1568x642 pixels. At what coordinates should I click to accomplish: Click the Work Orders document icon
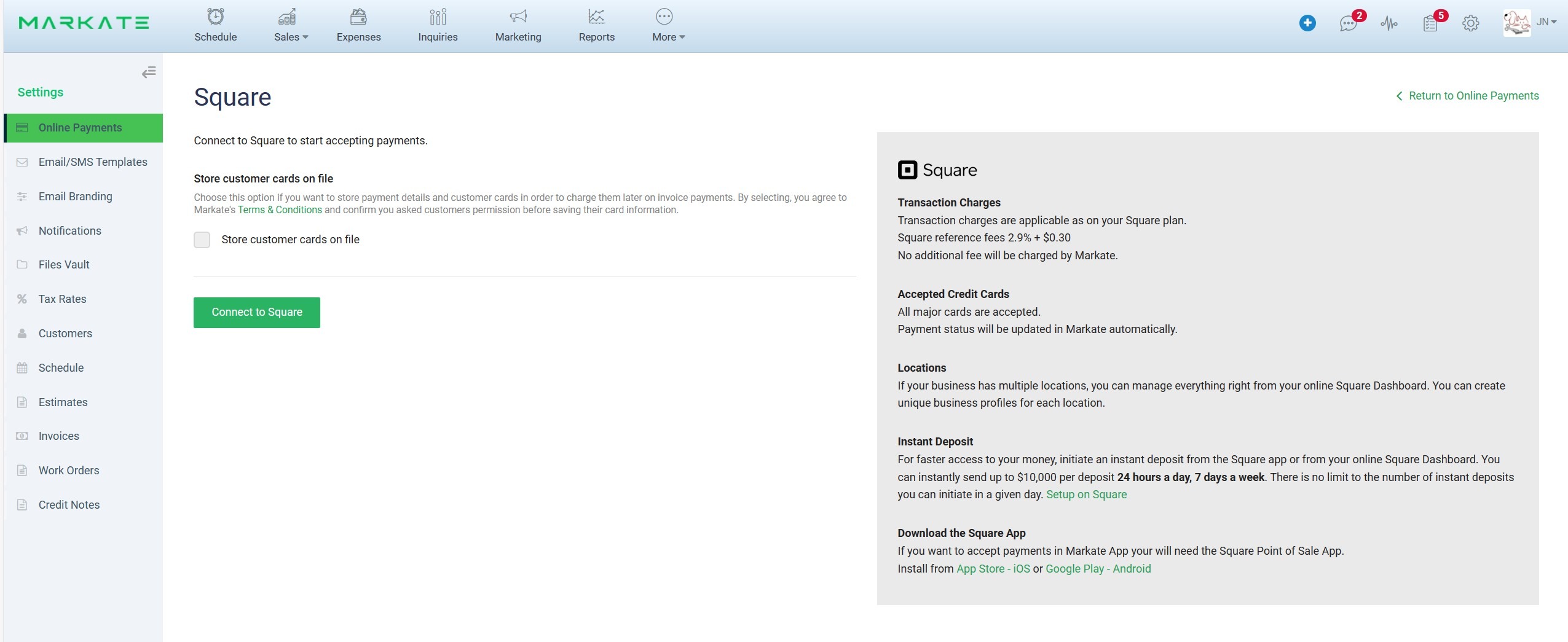point(22,471)
